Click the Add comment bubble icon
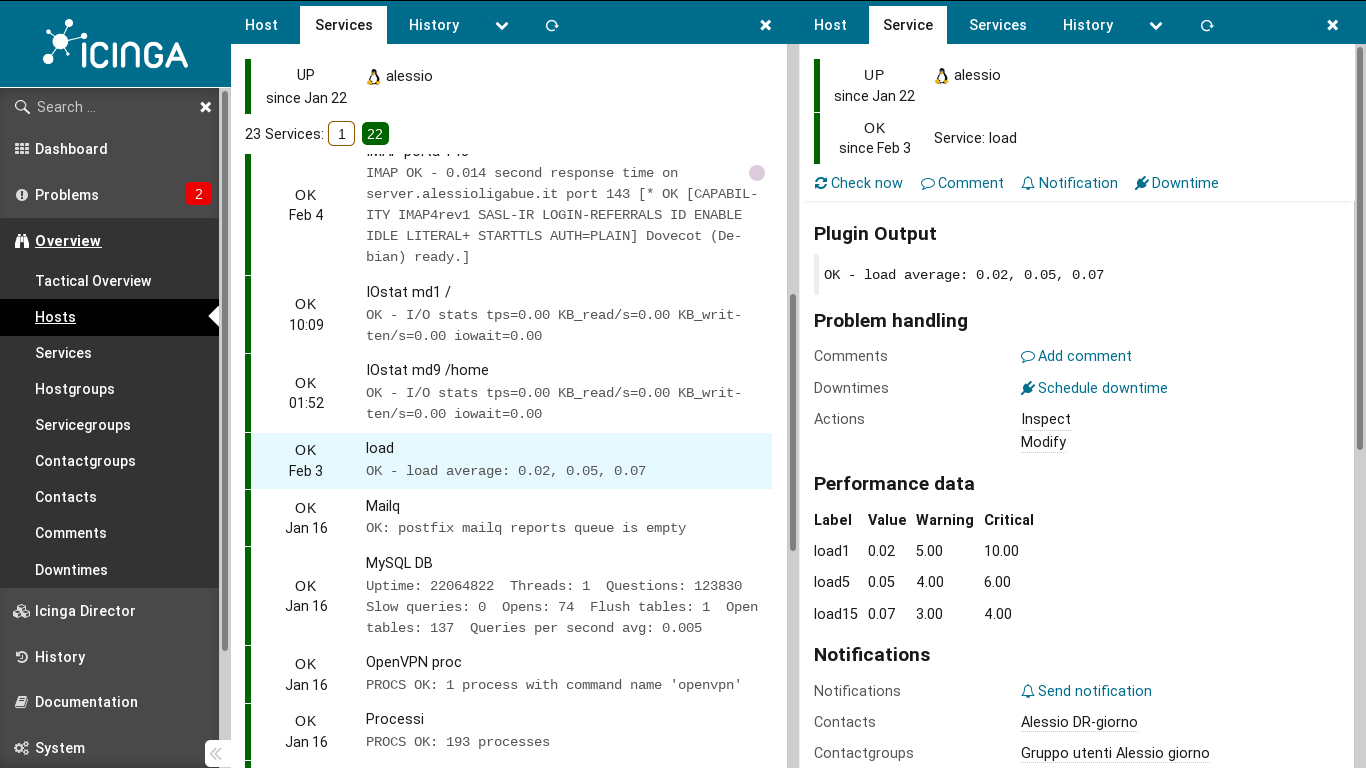Viewport: 1366px width, 768px height. tap(1028, 356)
